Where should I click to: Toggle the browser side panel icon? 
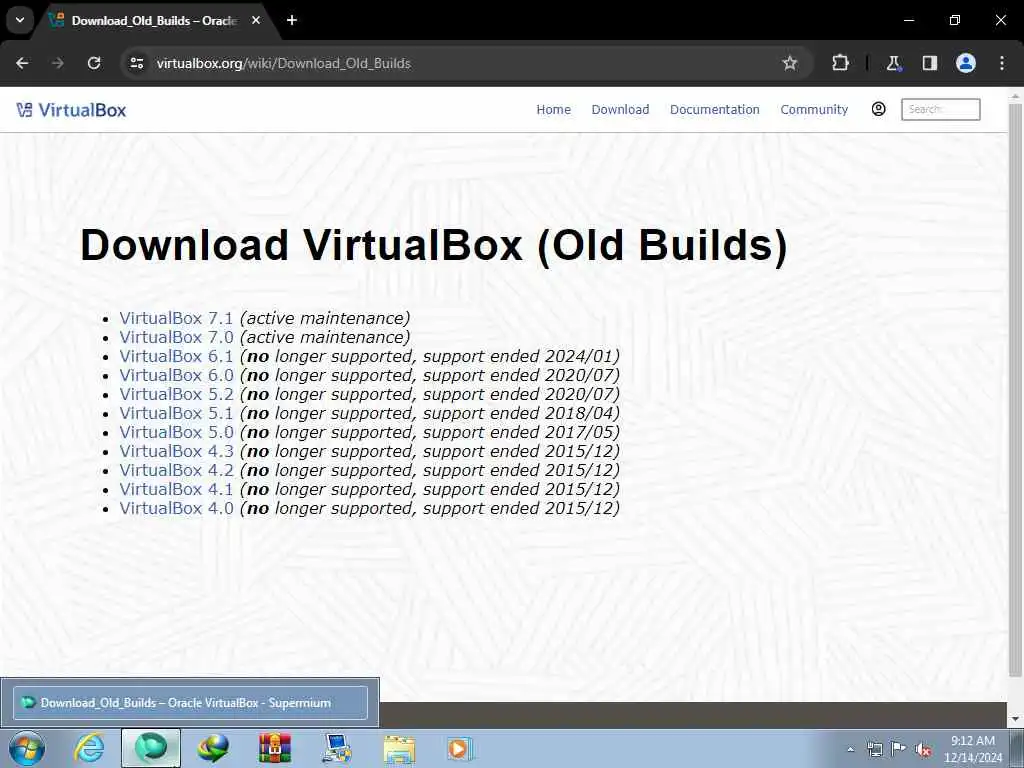(929, 63)
